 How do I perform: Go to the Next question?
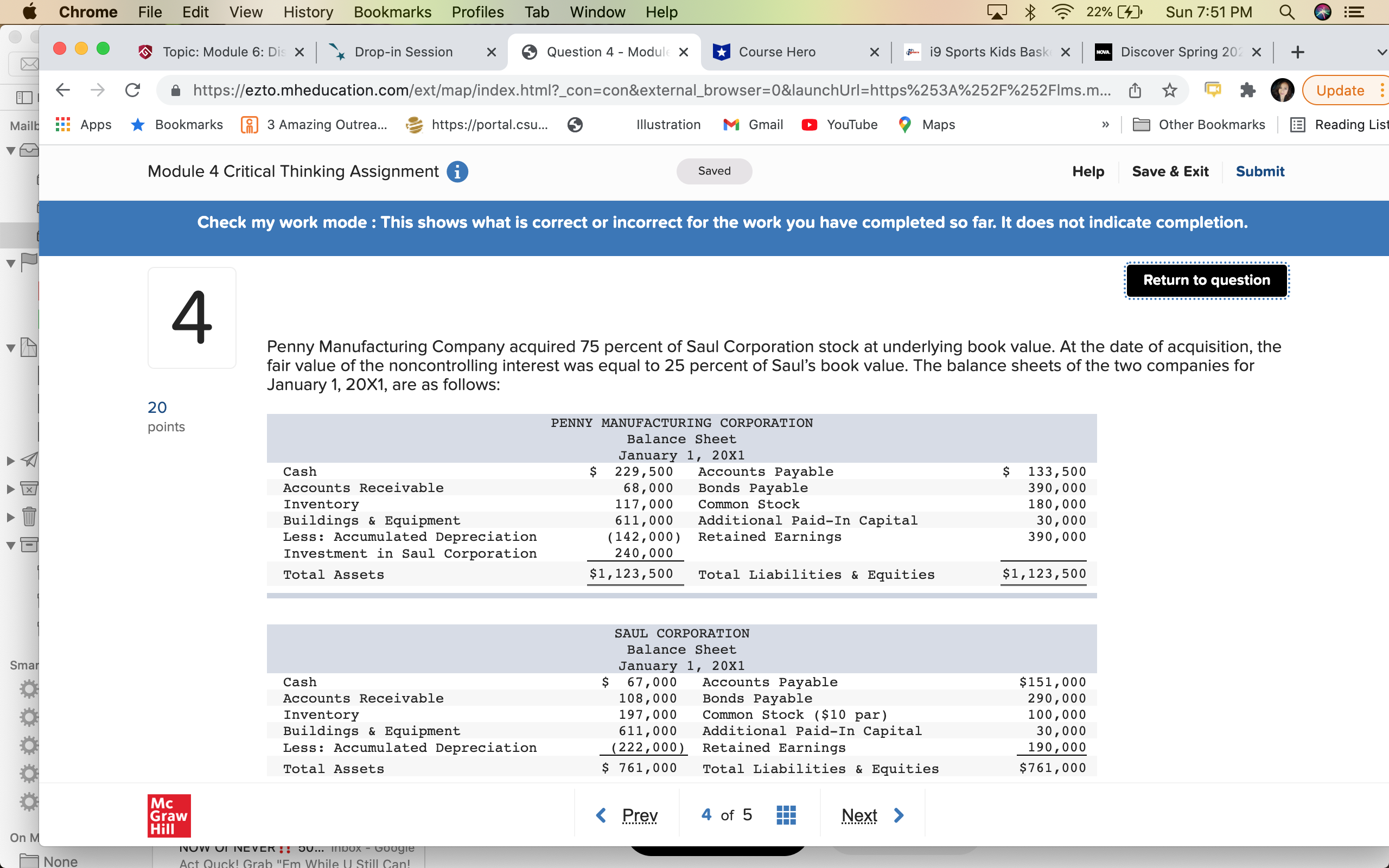point(859,815)
